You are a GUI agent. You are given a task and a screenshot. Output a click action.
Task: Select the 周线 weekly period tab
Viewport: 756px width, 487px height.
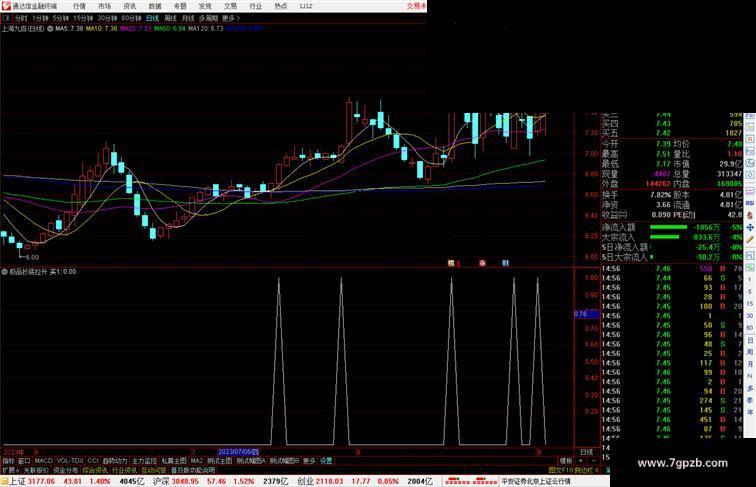pyautogui.click(x=170, y=18)
